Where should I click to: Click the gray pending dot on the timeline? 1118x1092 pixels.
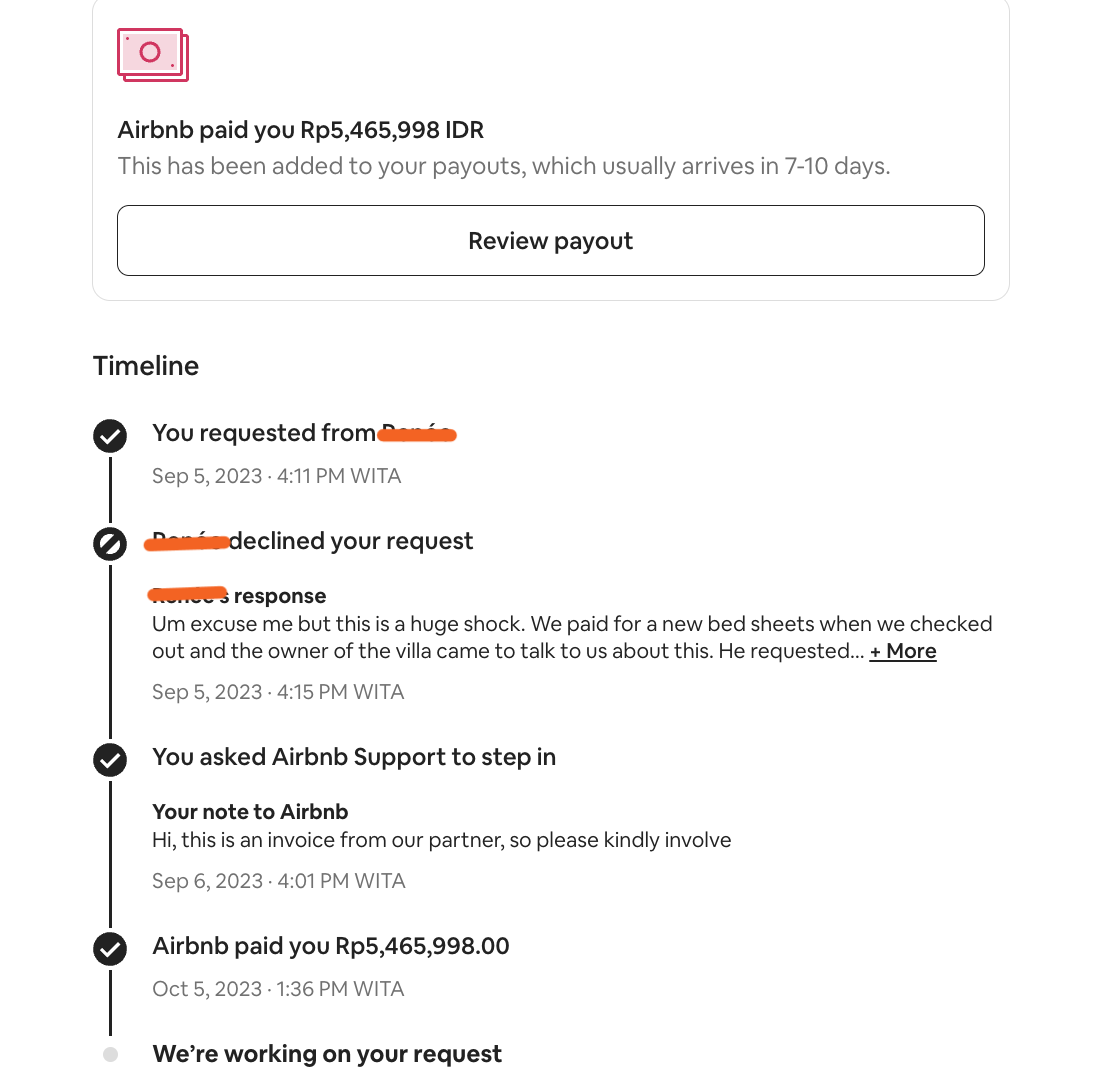110,1053
